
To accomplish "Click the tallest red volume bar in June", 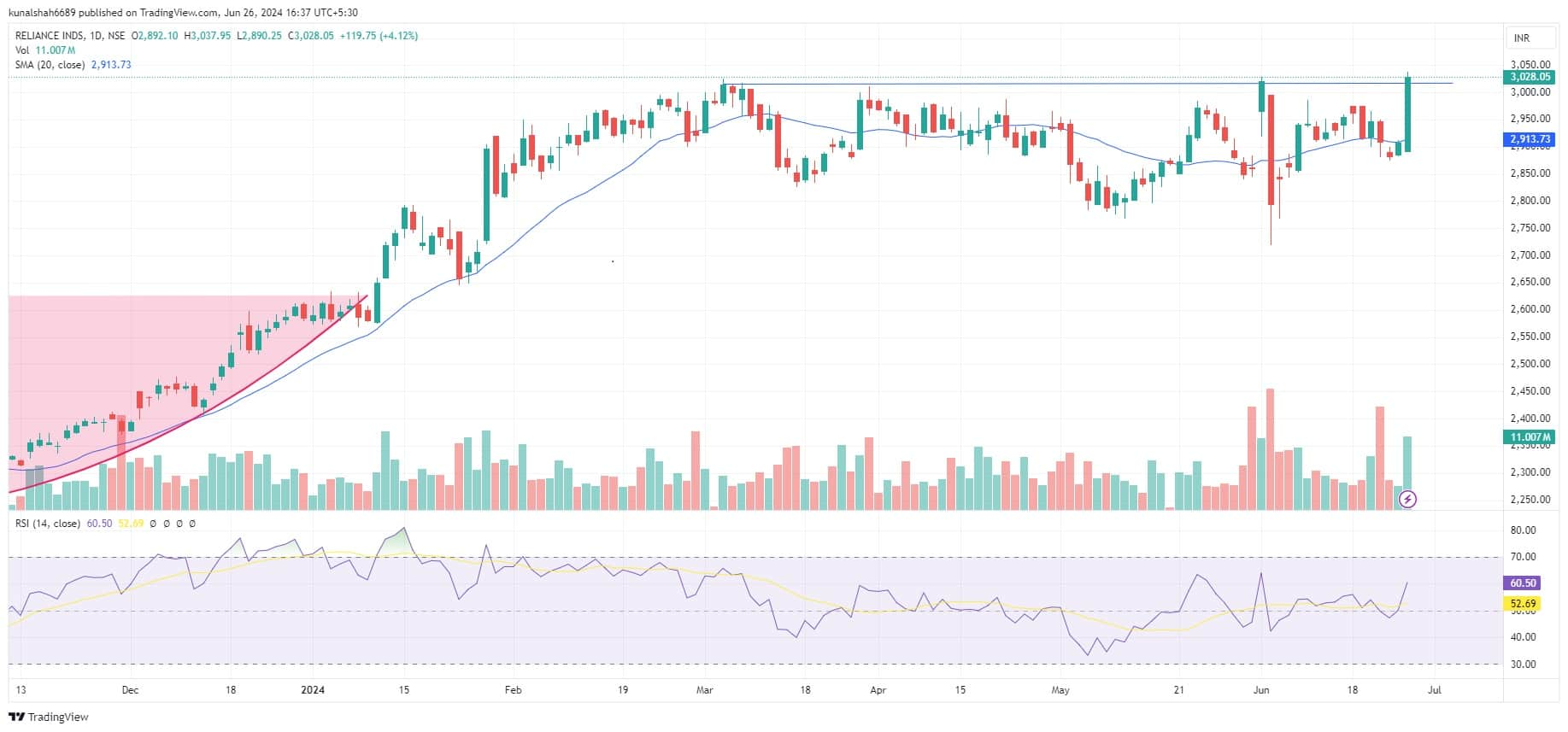I will 1270,449.
